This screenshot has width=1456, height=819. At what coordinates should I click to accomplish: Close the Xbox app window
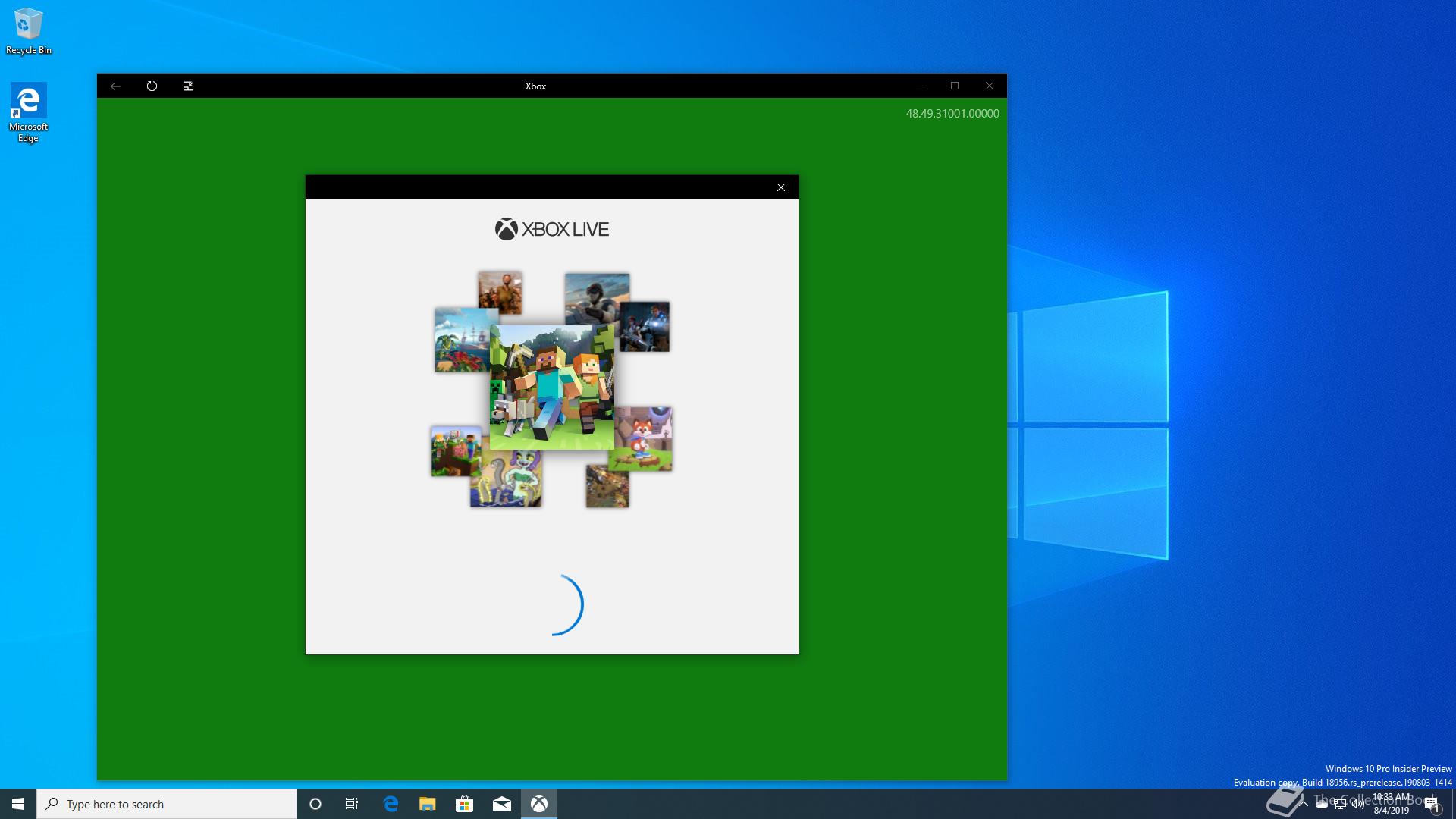[990, 86]
